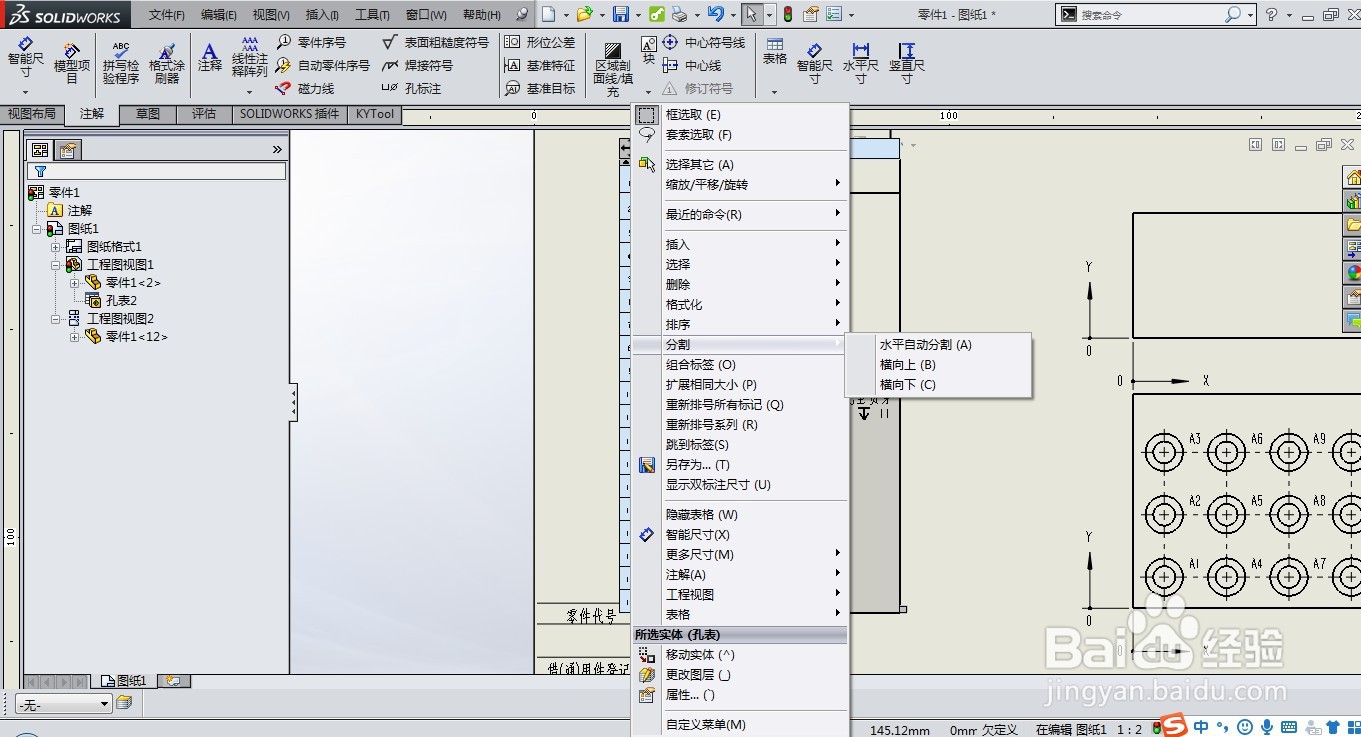Open the Tables (表格) toolbar dropdown arrow
1361x737 pixels.
(x=775, y=92)
